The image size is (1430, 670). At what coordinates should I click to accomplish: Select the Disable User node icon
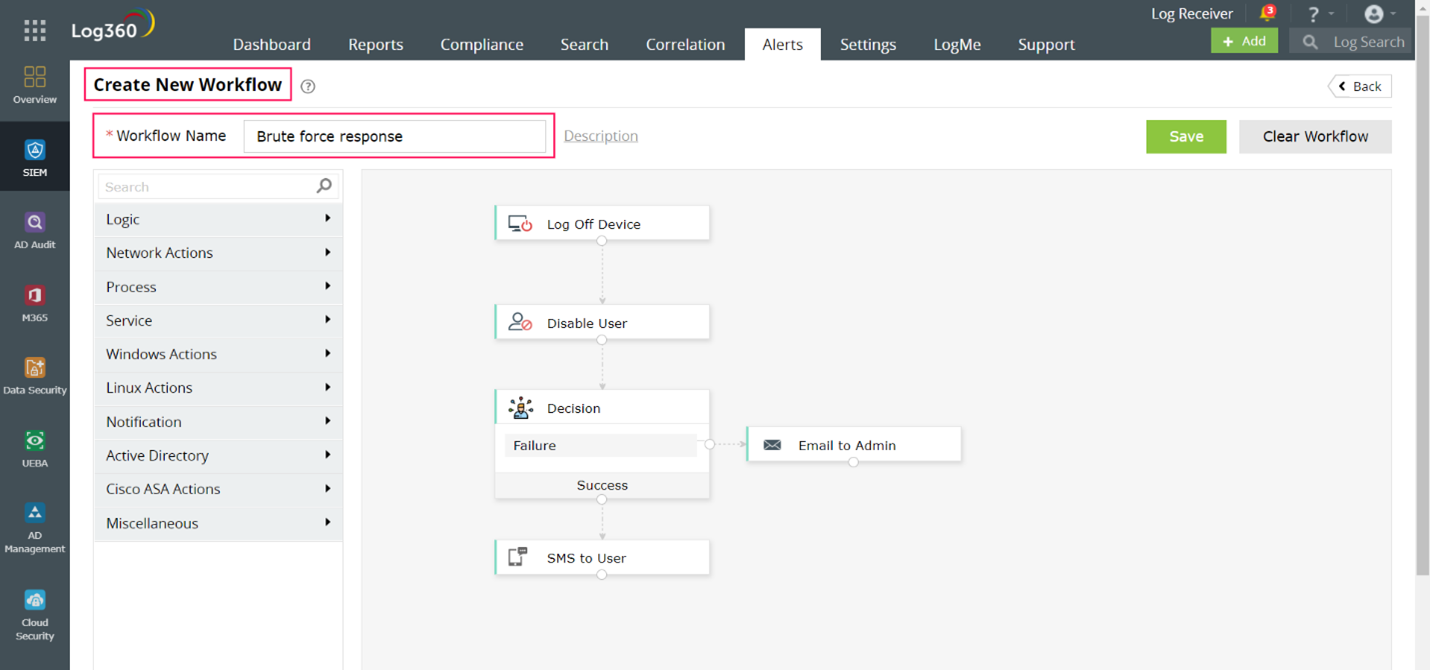coord(521,322)
